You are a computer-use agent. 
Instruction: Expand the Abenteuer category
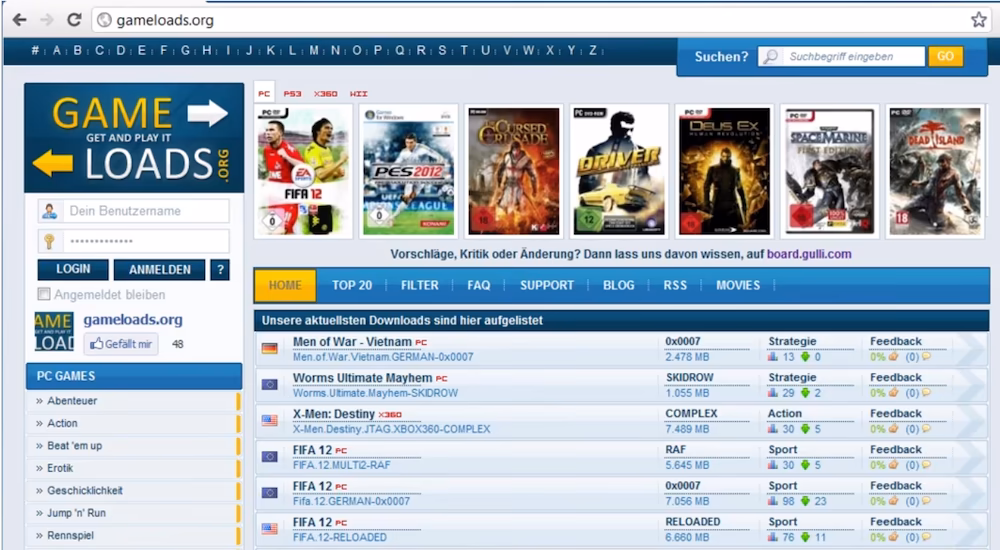pyautogui.click(x=72, y=401)
